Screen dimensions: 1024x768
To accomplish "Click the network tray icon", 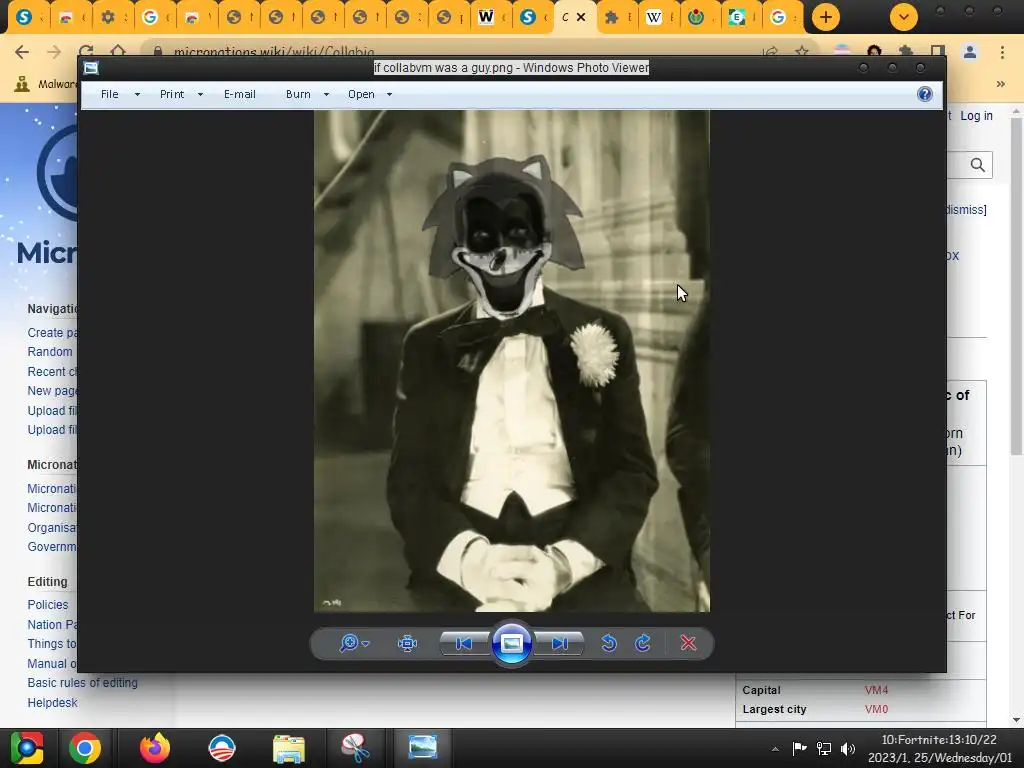I will [824, 748].
